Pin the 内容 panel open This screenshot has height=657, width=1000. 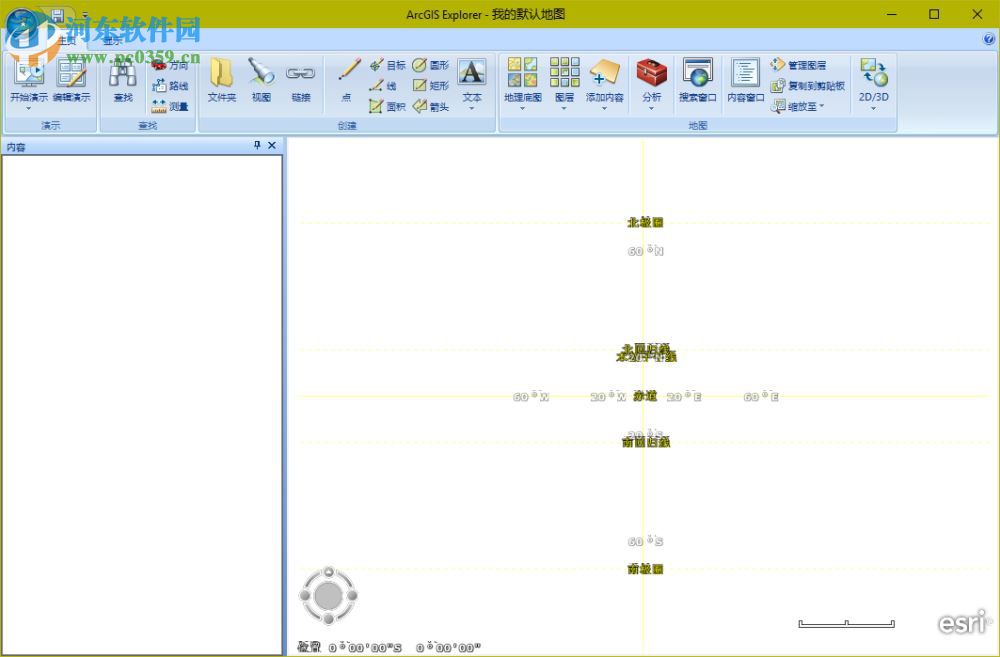[257, 145]
